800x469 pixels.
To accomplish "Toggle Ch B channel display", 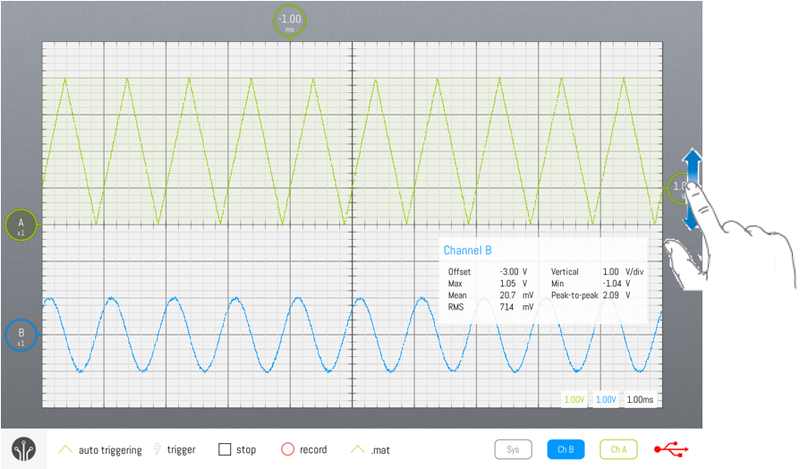I will coord(565,450).
